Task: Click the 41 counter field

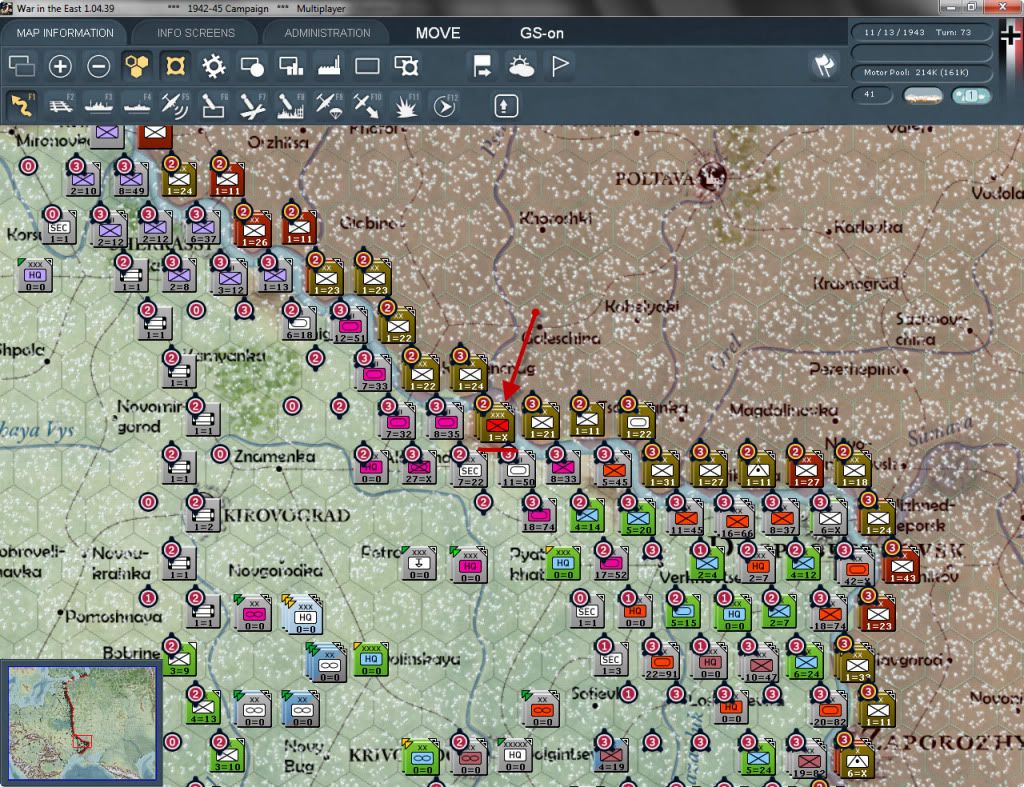Action: (871, 95)
